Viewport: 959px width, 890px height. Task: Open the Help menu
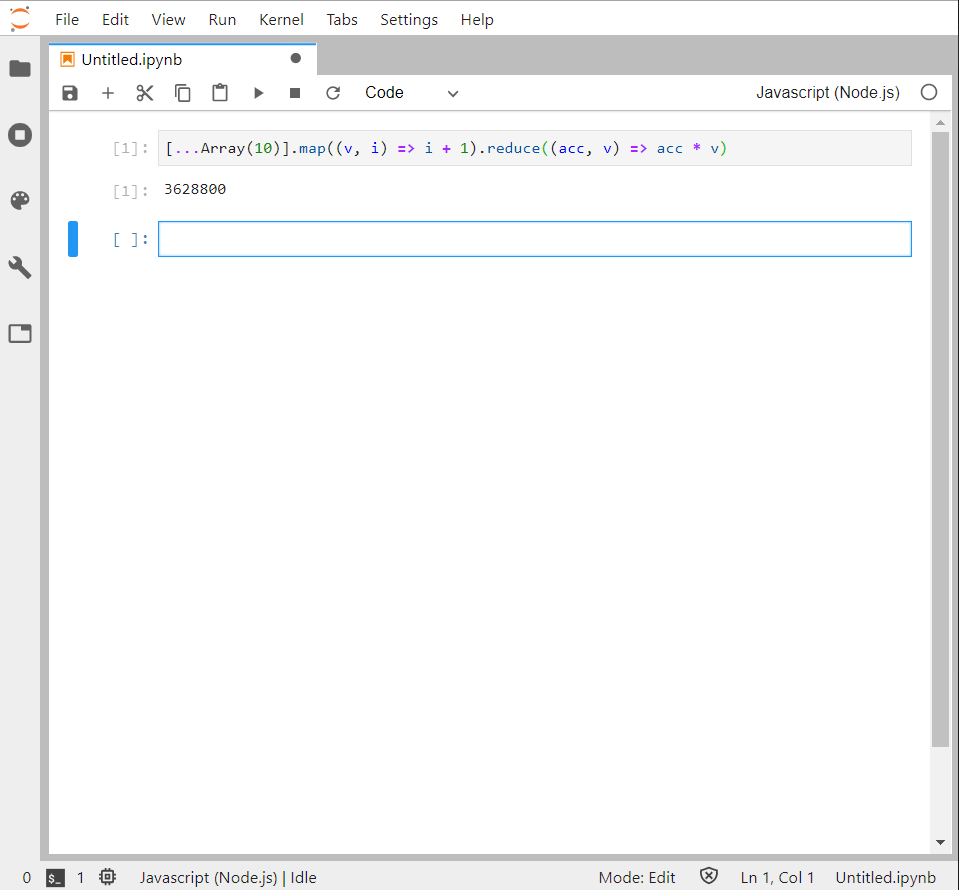point(477,20)
